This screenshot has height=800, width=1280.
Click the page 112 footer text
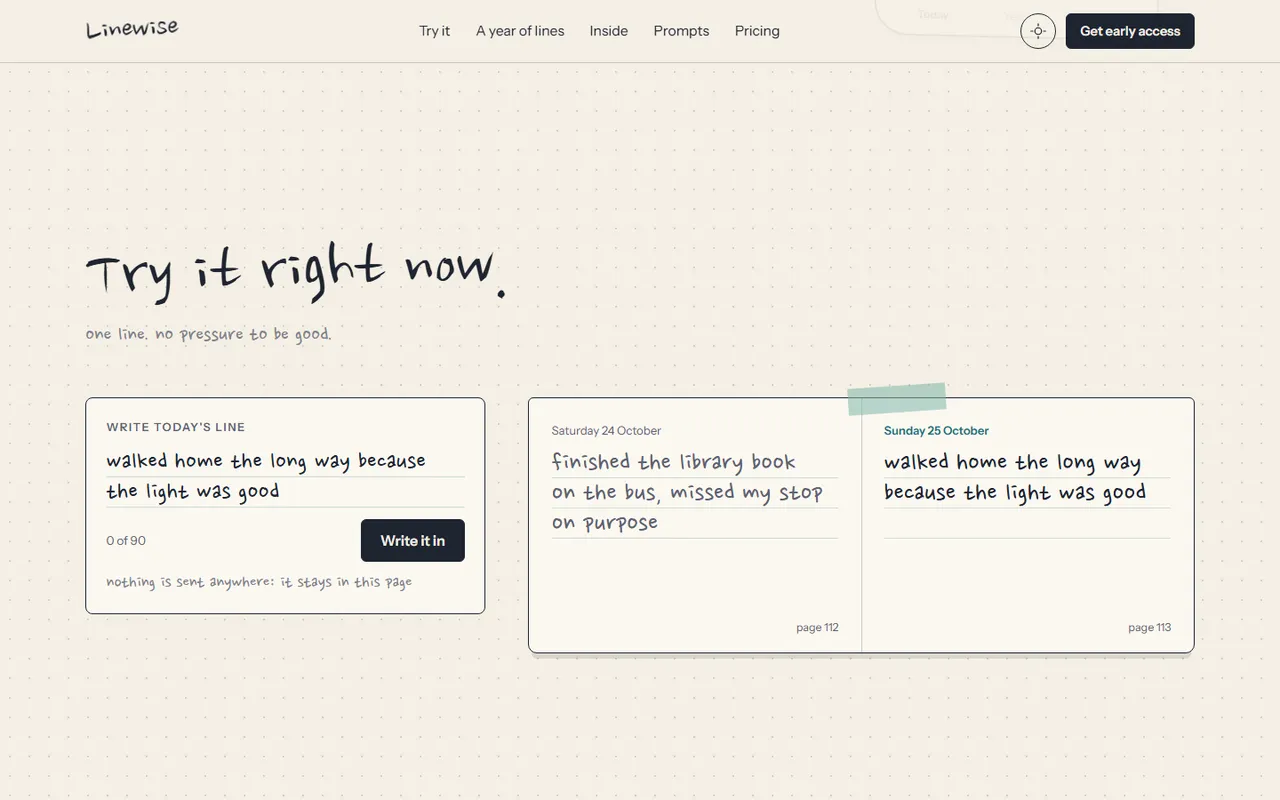click(817, 628)
